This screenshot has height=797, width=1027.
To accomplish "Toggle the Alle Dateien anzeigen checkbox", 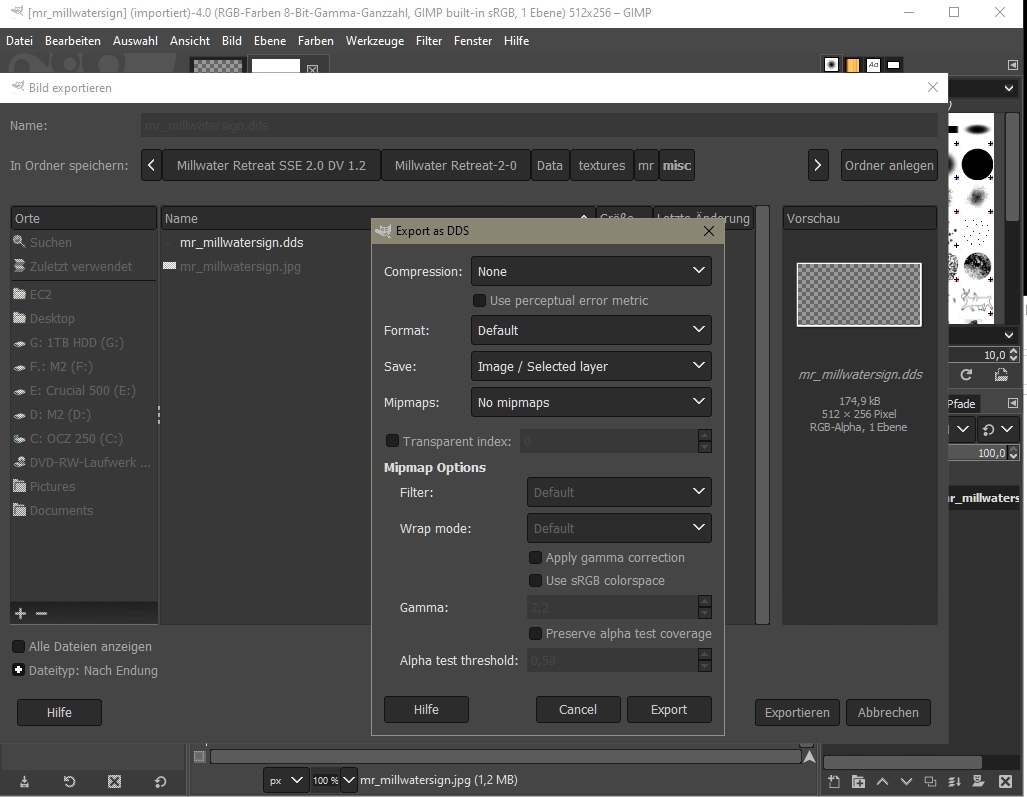I will click(19, 647).
